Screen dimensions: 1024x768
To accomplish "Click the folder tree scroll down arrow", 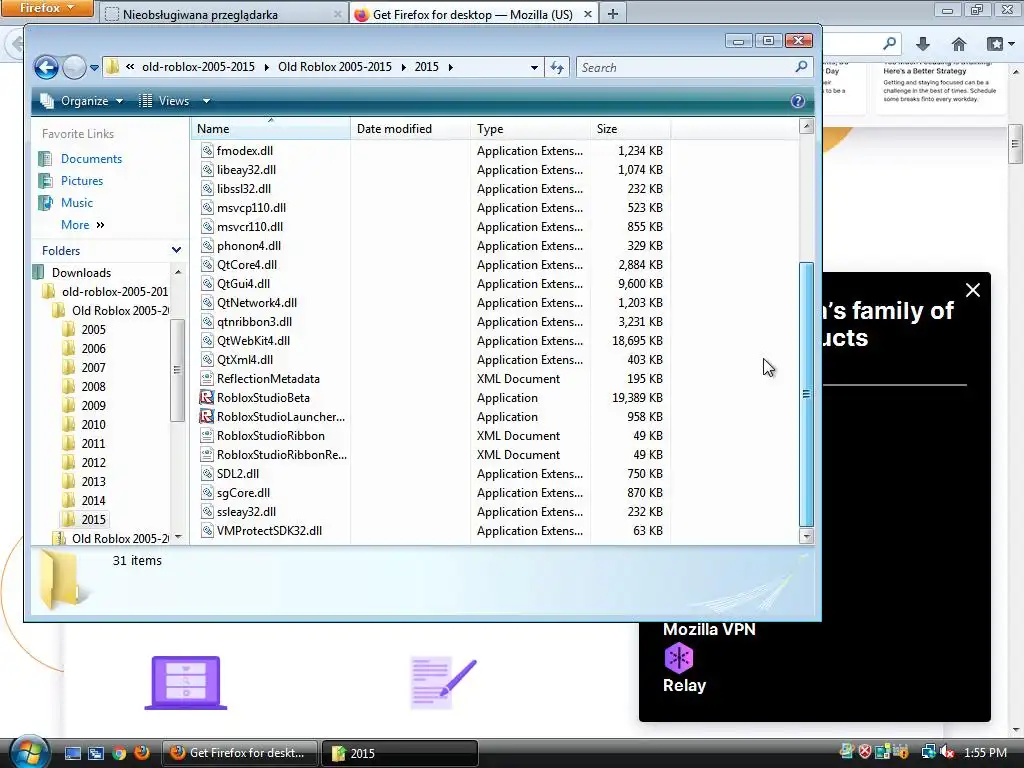I will (x=178, y=537).
